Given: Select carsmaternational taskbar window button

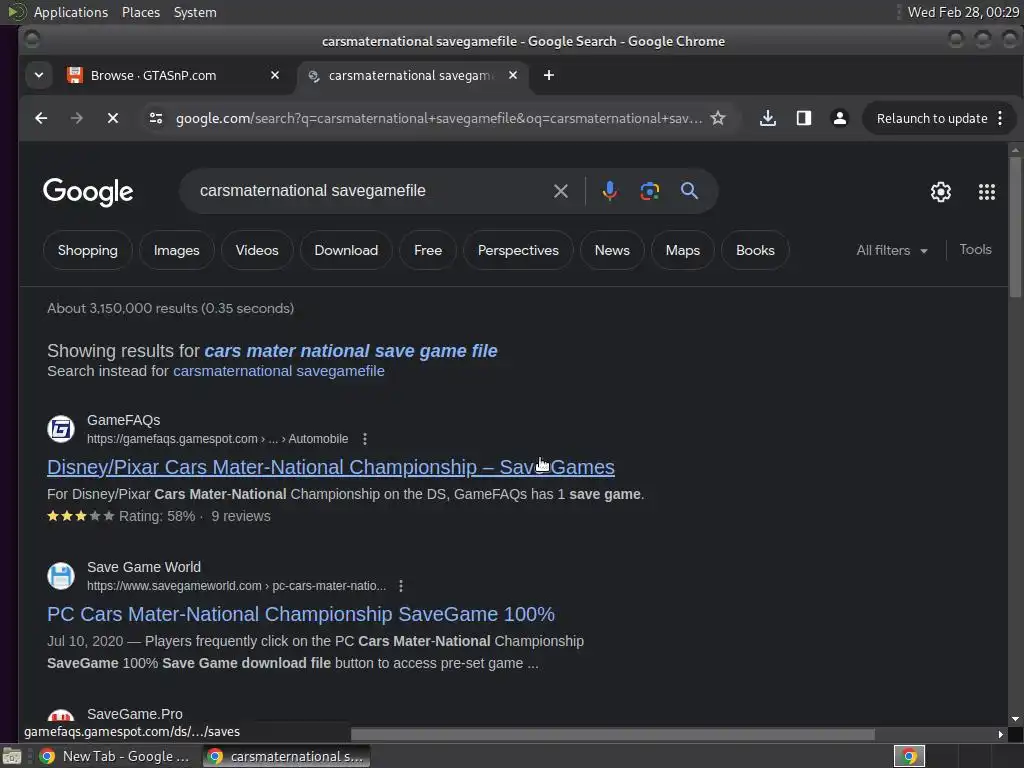Looking at the screenshot, I should coord(287,756).
